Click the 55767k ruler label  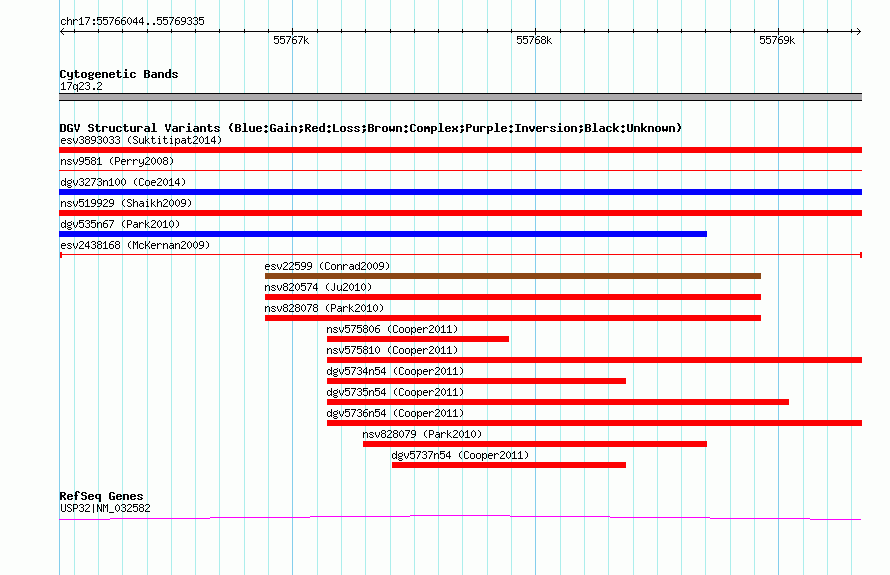click(291, 40)
